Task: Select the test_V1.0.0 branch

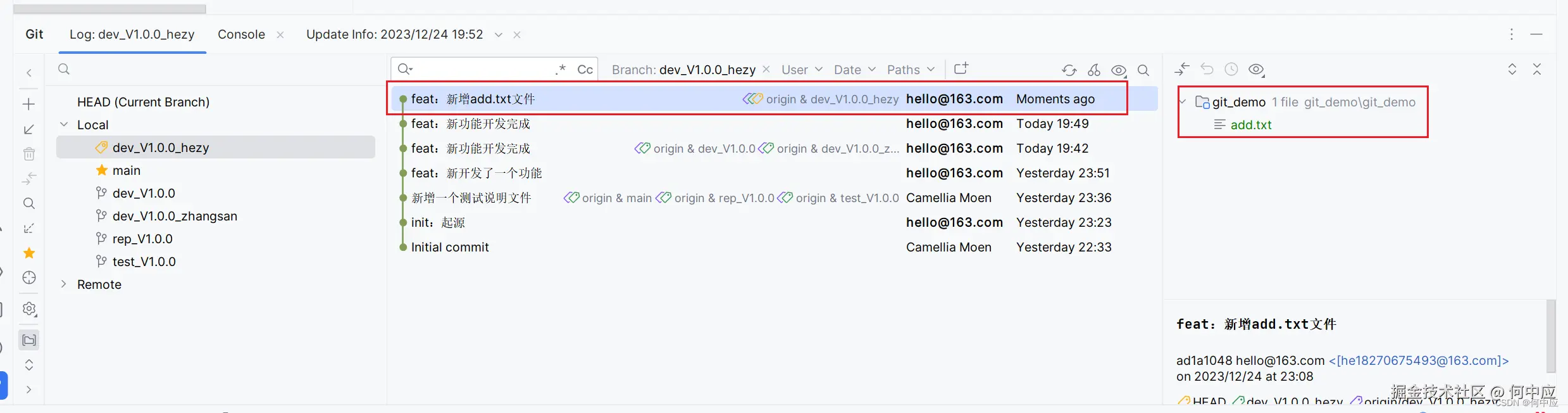Action: [144, 262]
